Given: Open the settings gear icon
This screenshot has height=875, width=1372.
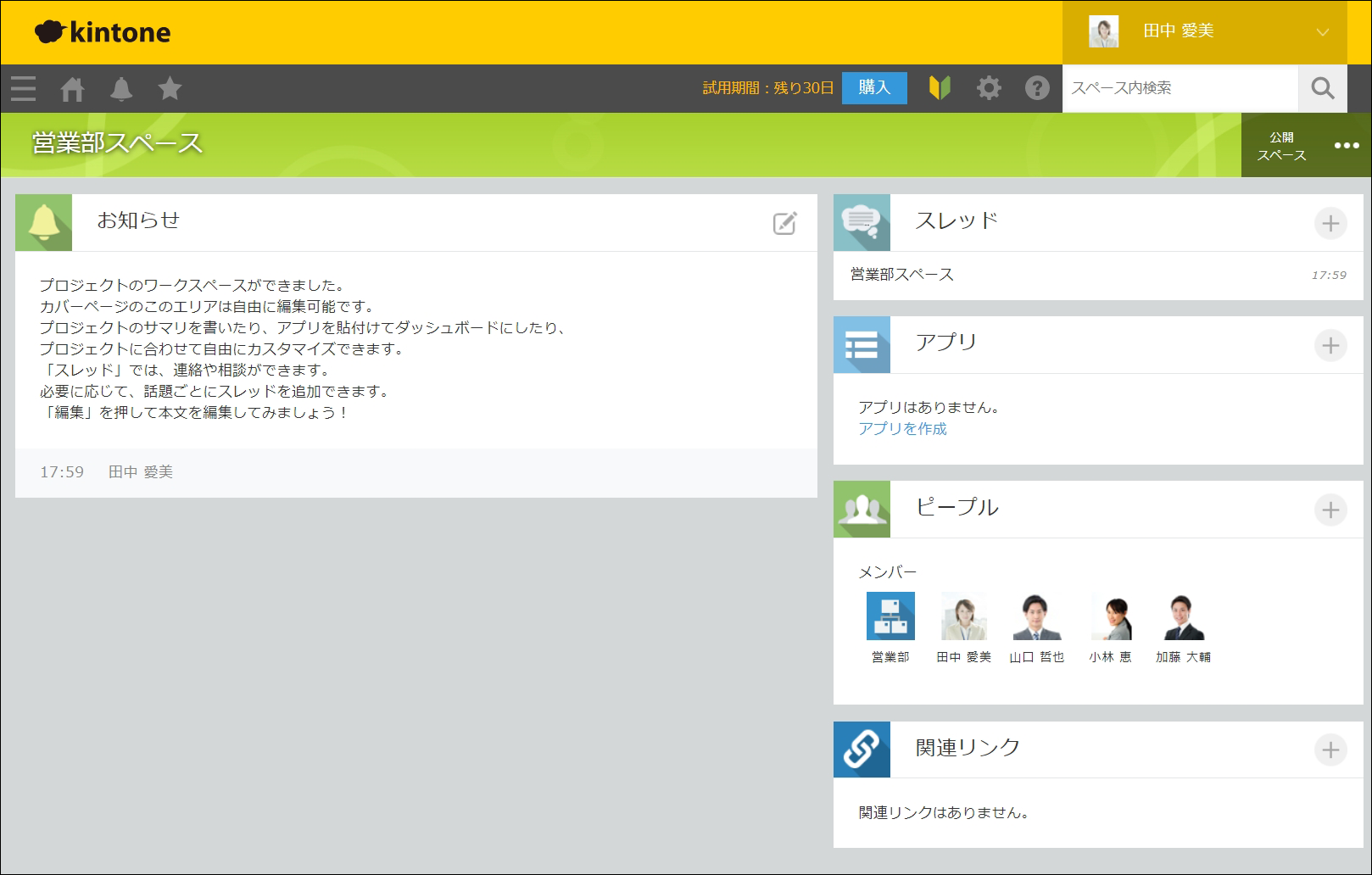Looking at the screenshot, I should [989, 88].
